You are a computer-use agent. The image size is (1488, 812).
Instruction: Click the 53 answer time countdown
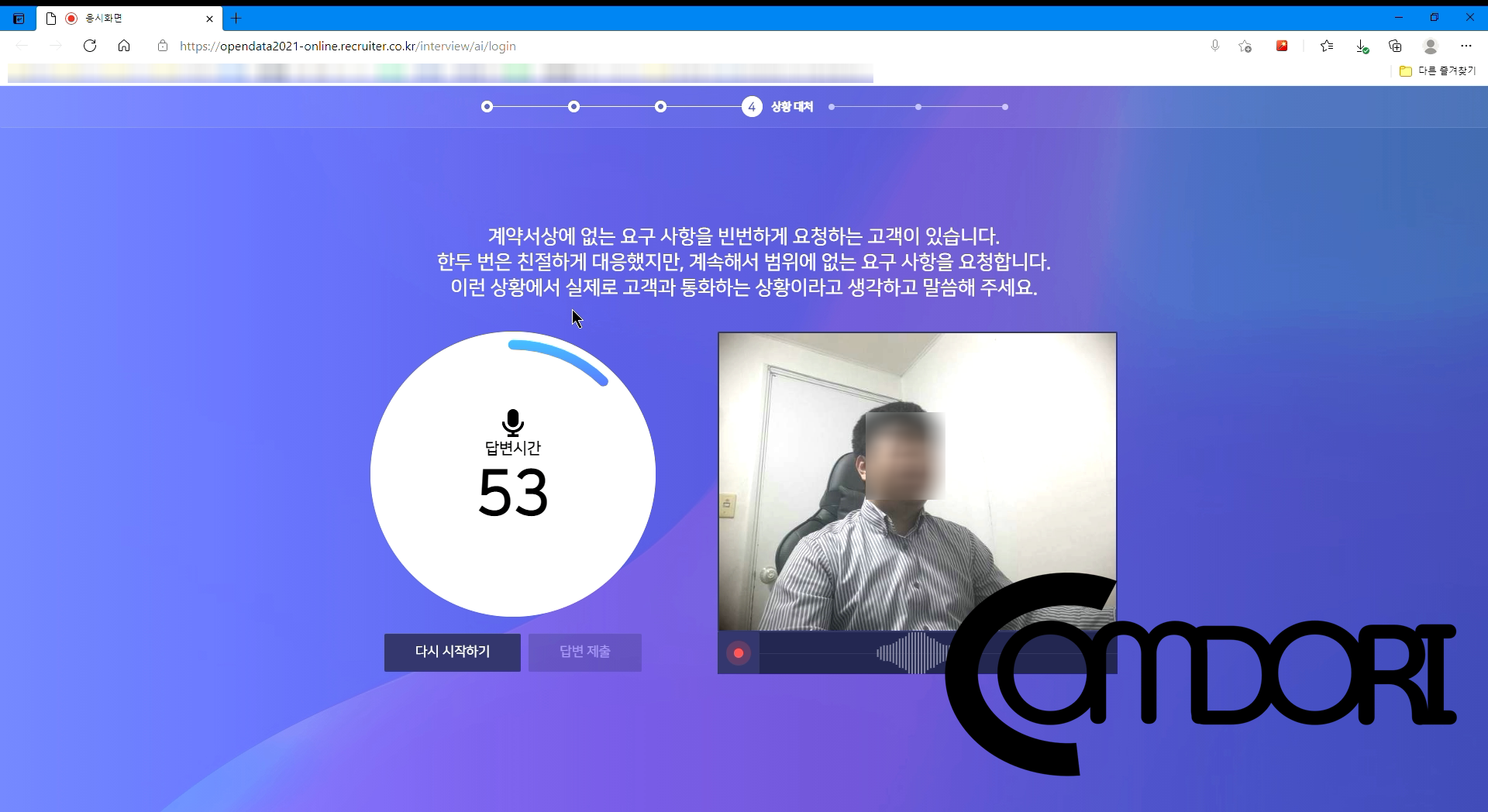pyautogui.click(x=513, y=493)
